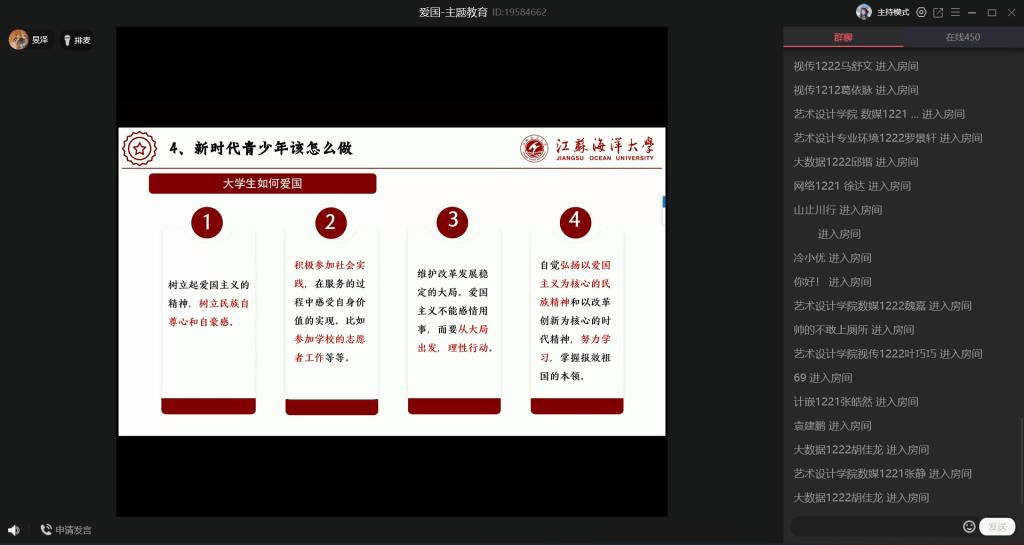Image resolution: width=1024 pixels, height=545 pixels.
Task: Click the presenter avatar 昱泽
Action: pos(18,40)
